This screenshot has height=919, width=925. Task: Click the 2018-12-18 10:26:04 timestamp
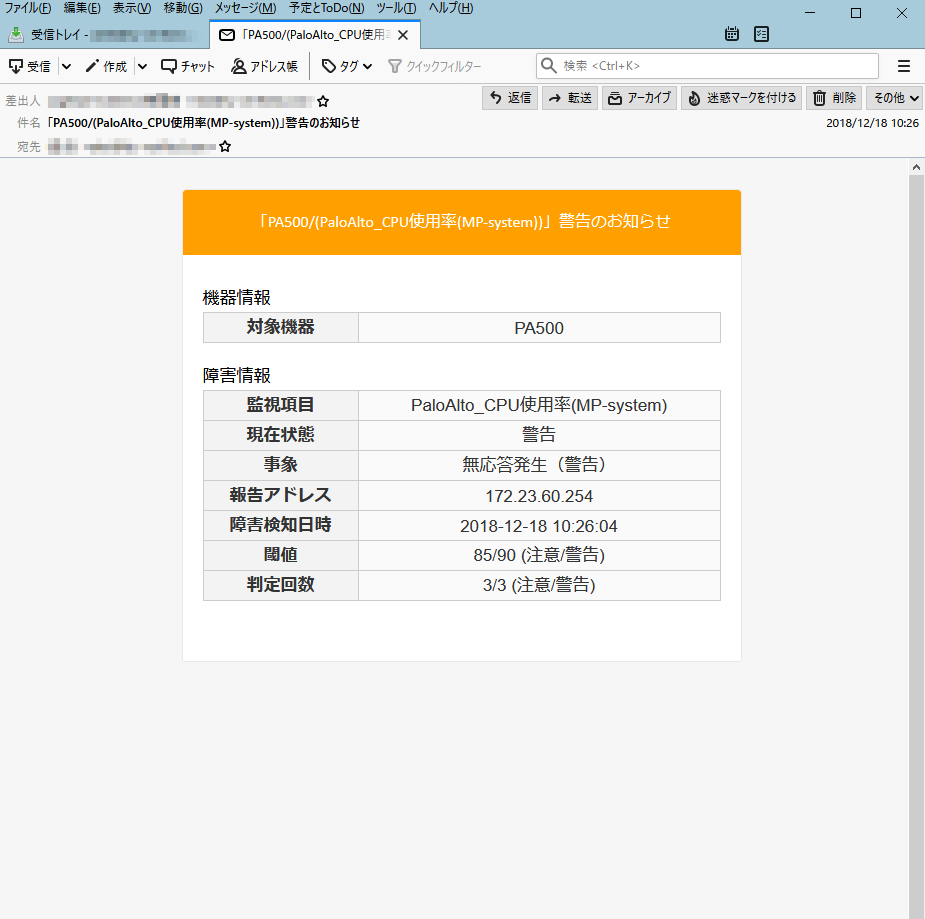tap(539, 526)
